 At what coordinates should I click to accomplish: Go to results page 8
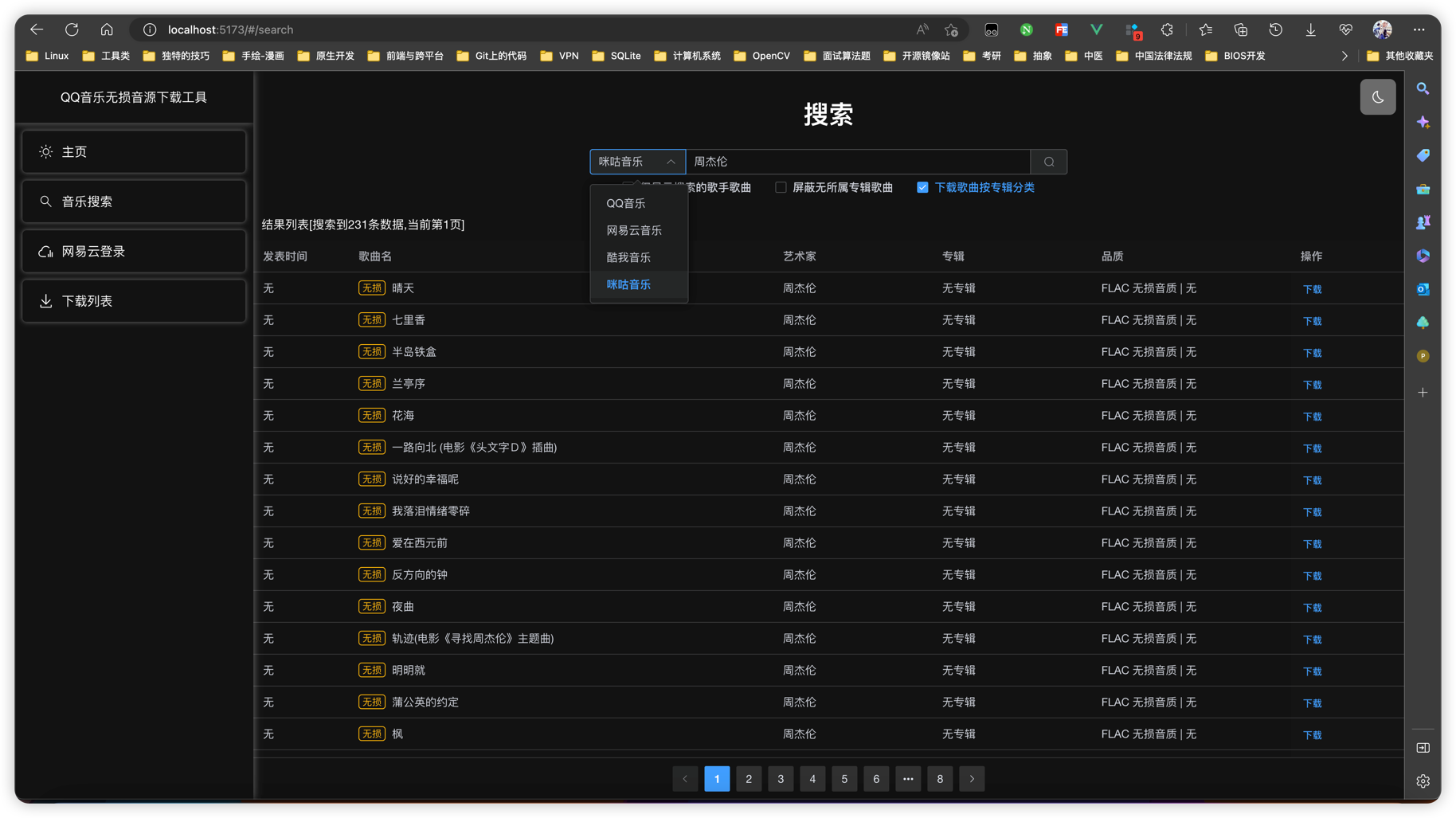pos(940,779)
